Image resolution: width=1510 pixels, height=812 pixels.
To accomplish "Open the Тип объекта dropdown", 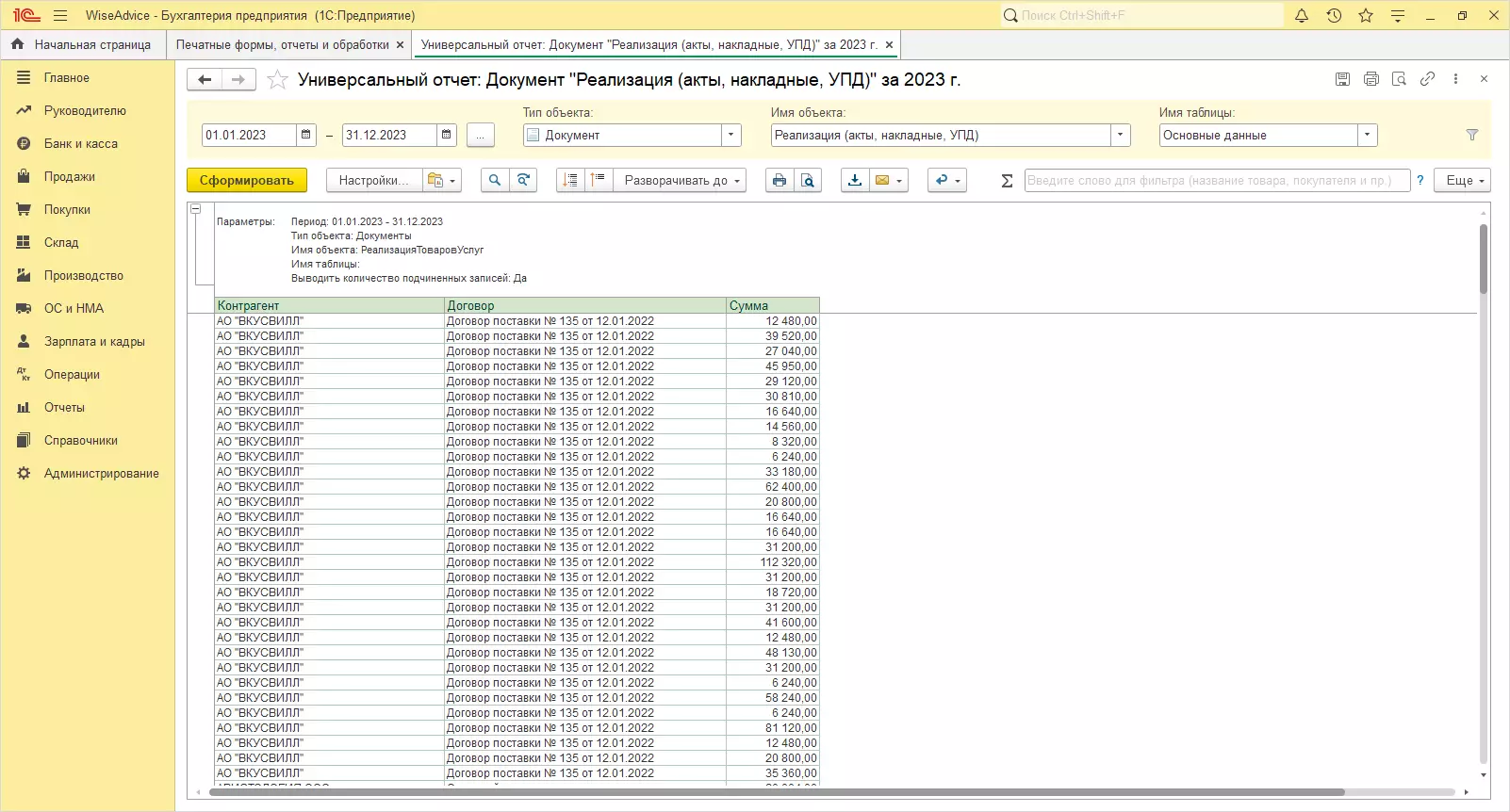I will point(730,136).
